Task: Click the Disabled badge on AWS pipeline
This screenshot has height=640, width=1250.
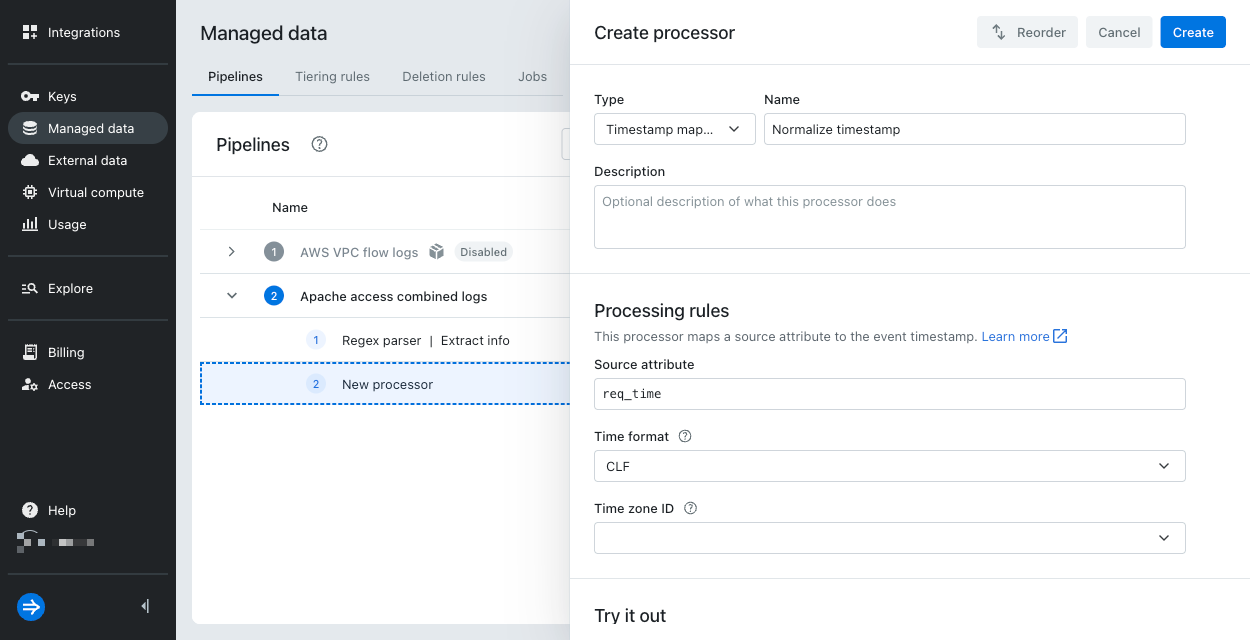Action: (x=484, y=252)
